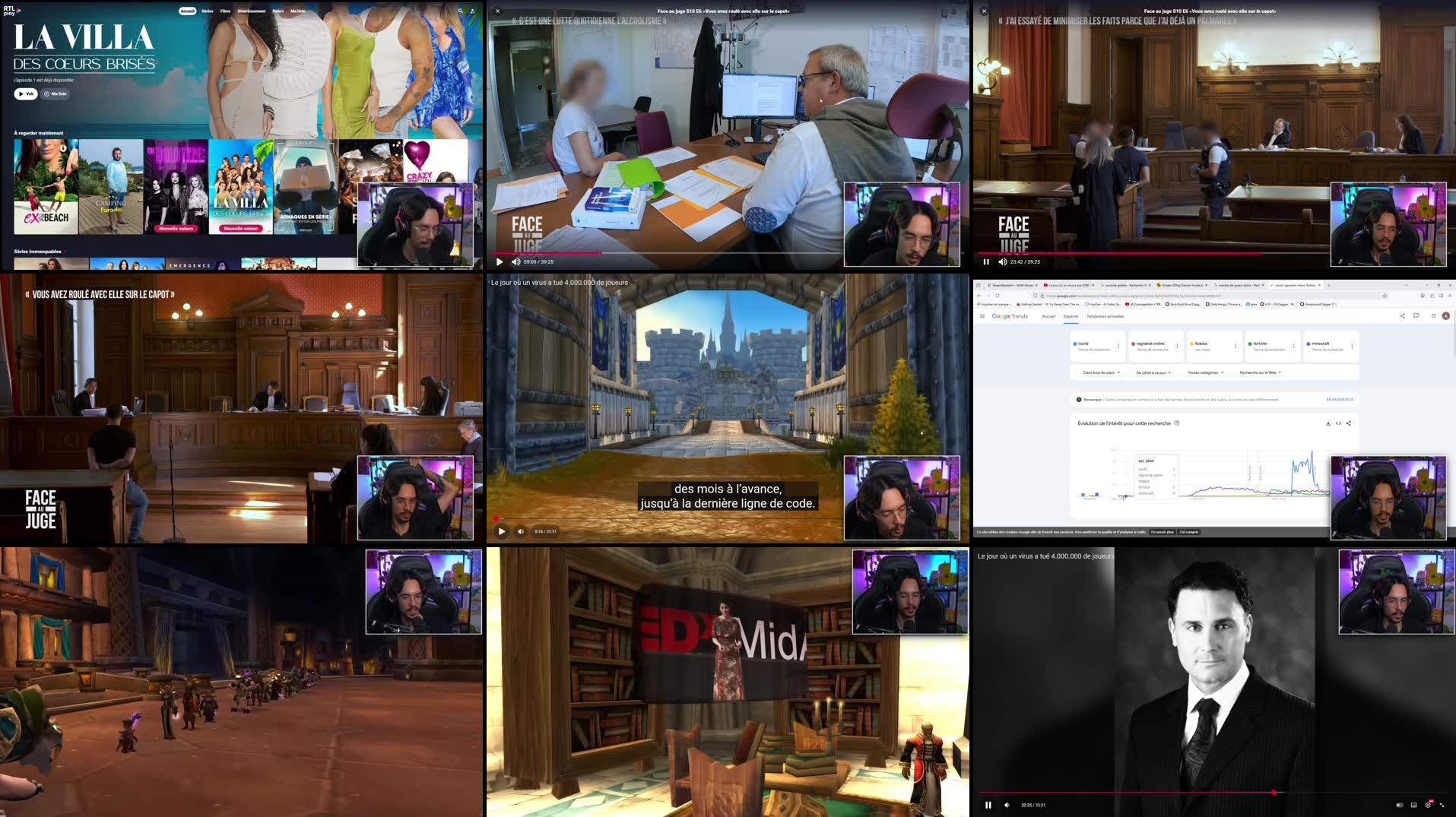Switch to the StreamElements browser tab
The height and width of the screenshot is (817, 1456).
(x=1011, y=285)
